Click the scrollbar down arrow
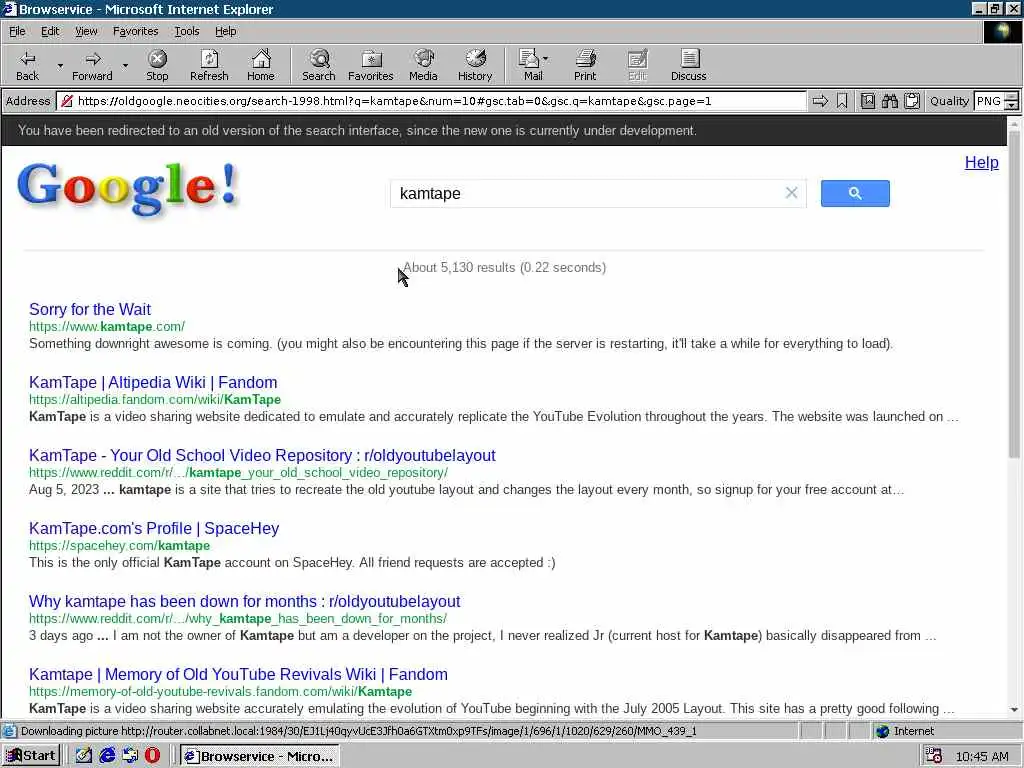The width and height of the screenshot is (1024, 768). (1014, 709)
